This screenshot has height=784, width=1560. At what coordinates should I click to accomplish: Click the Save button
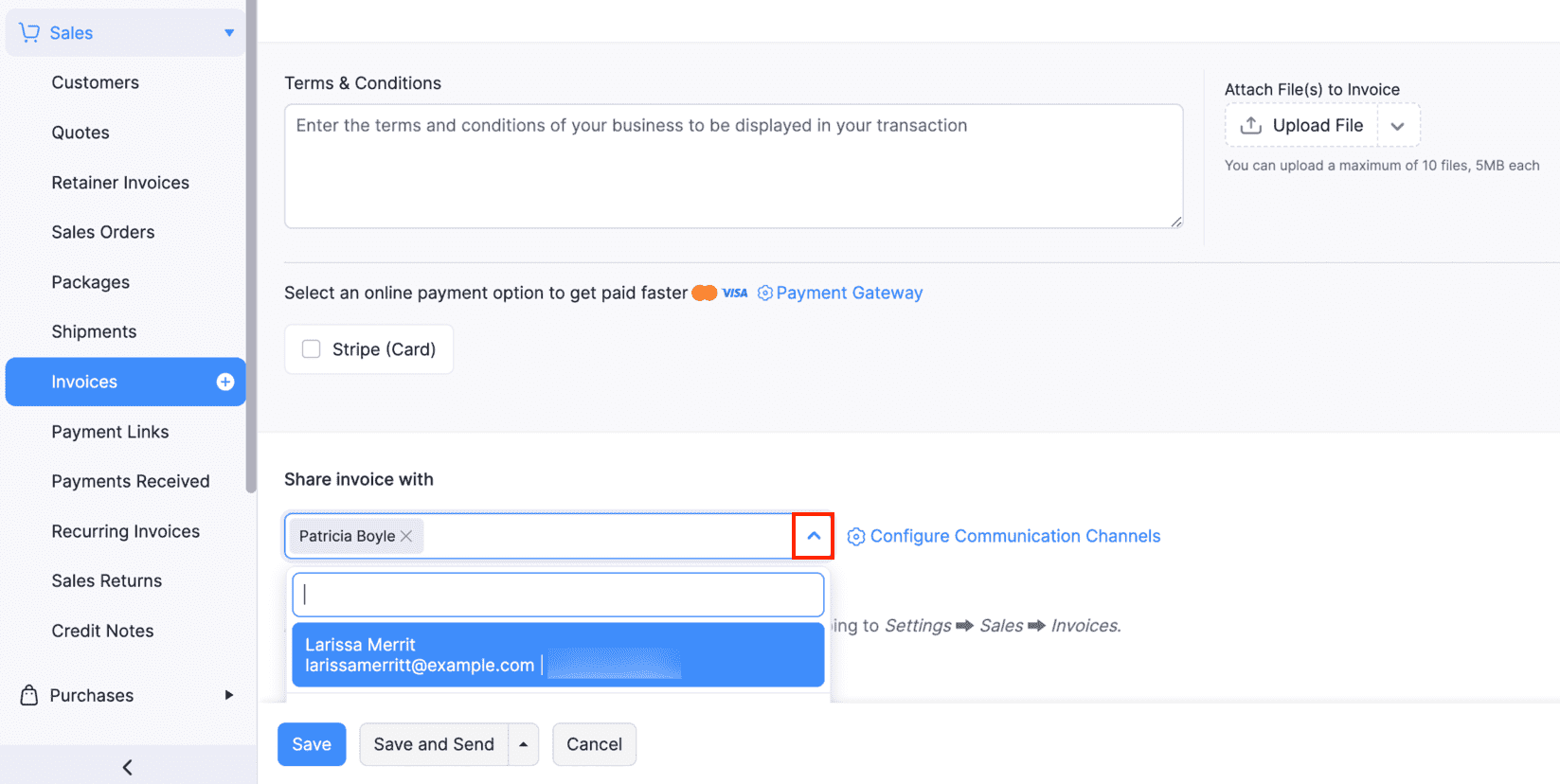pyautogui.click(x=311, y=744)
